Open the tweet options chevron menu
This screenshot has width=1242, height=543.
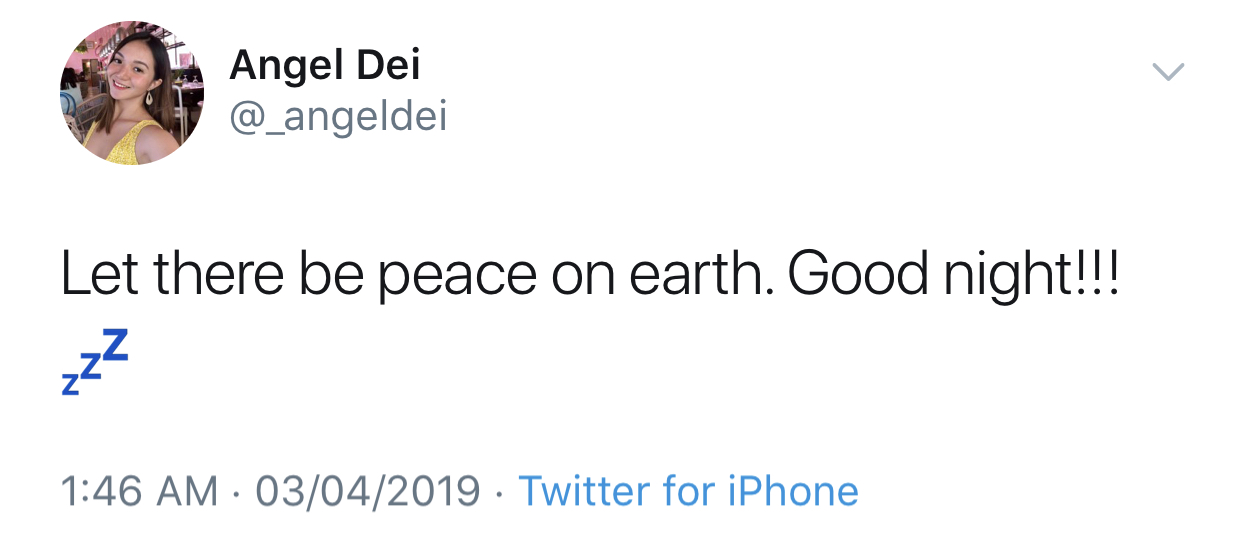pos(1168,72)
